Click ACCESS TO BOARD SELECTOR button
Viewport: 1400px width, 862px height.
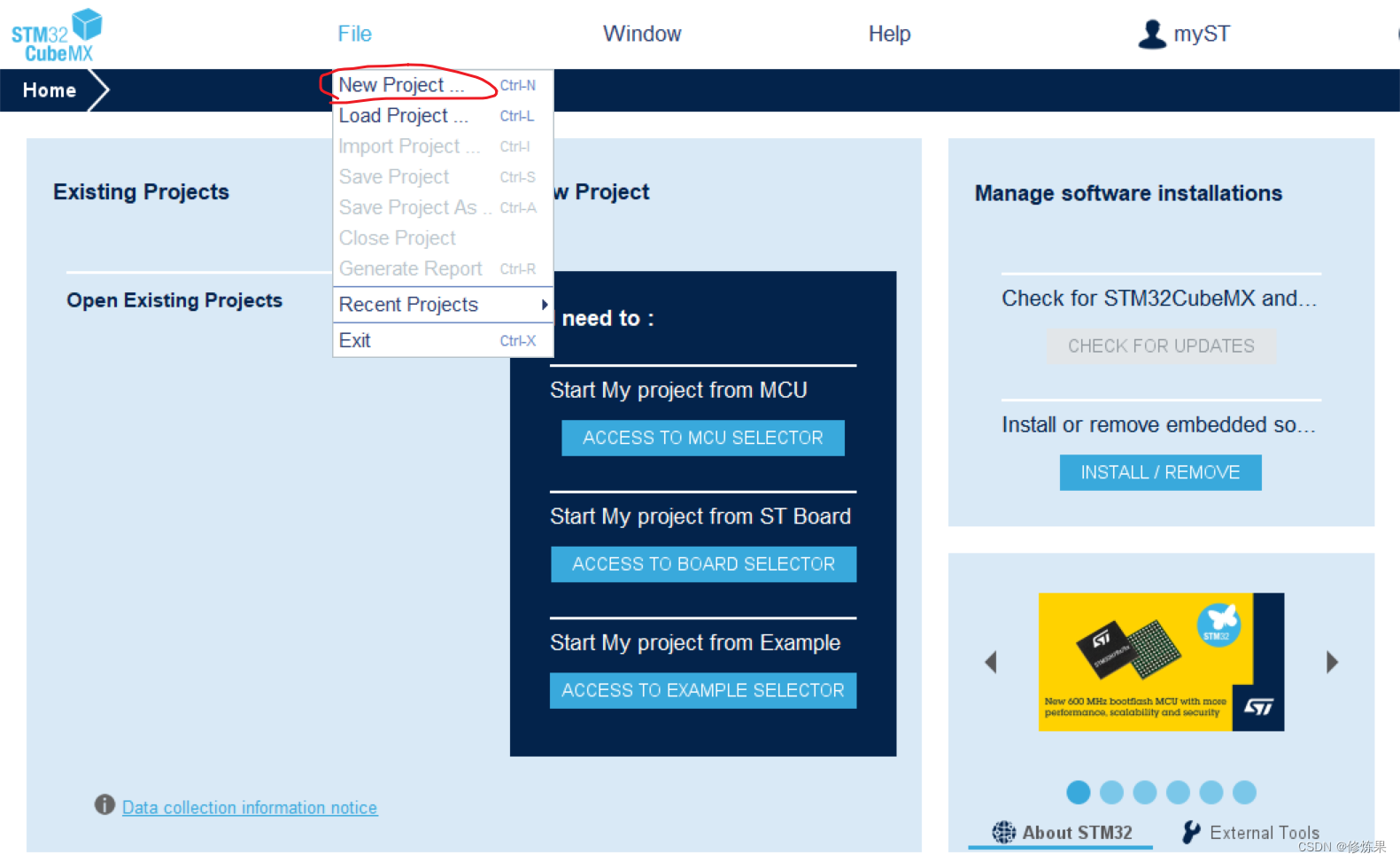pos(703,564)
